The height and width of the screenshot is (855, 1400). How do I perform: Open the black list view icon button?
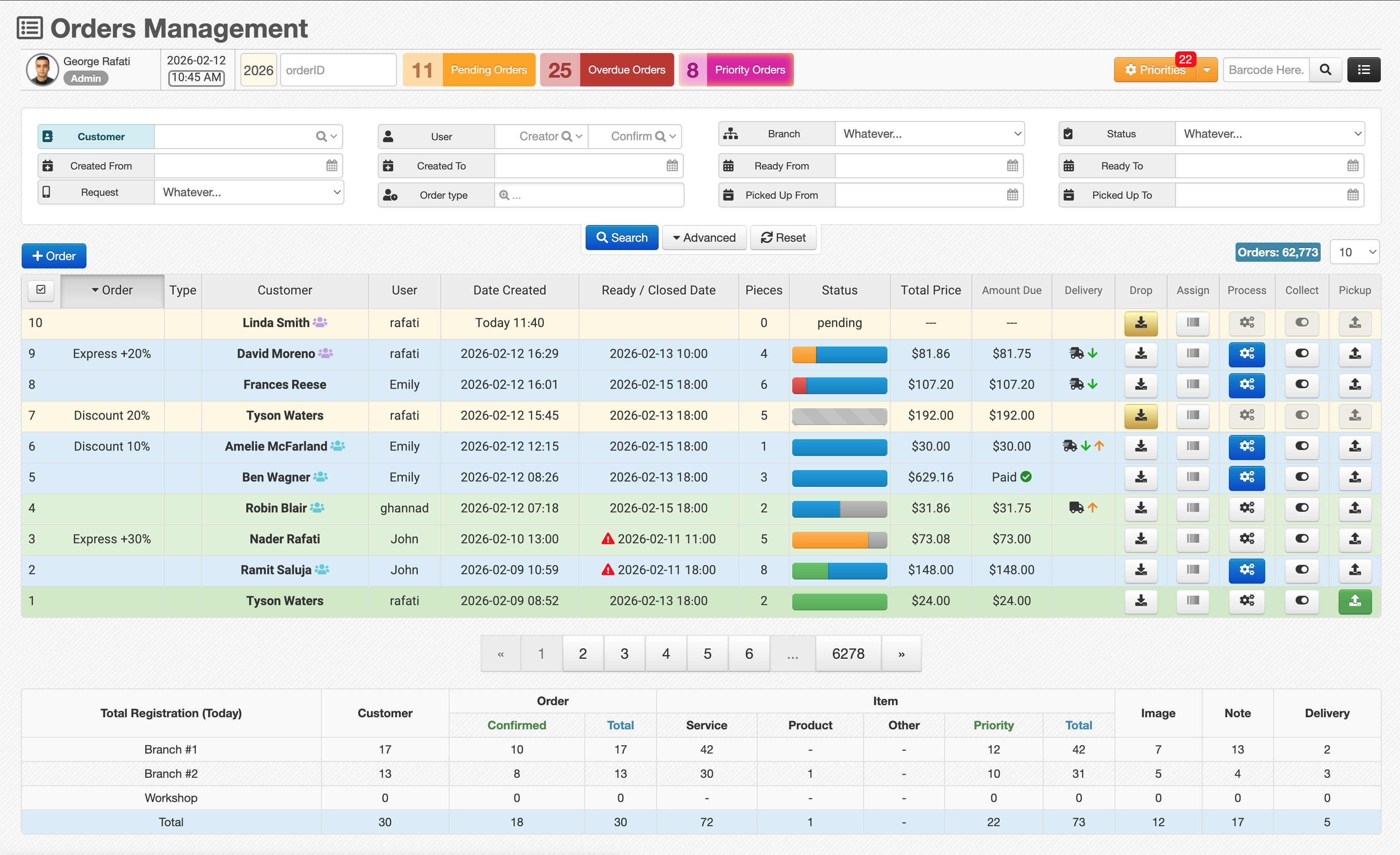(1364, 70)
